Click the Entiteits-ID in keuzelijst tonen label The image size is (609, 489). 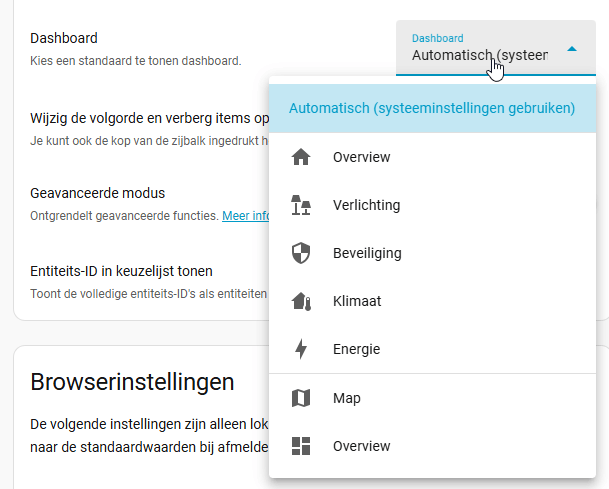tap(121, 271)
